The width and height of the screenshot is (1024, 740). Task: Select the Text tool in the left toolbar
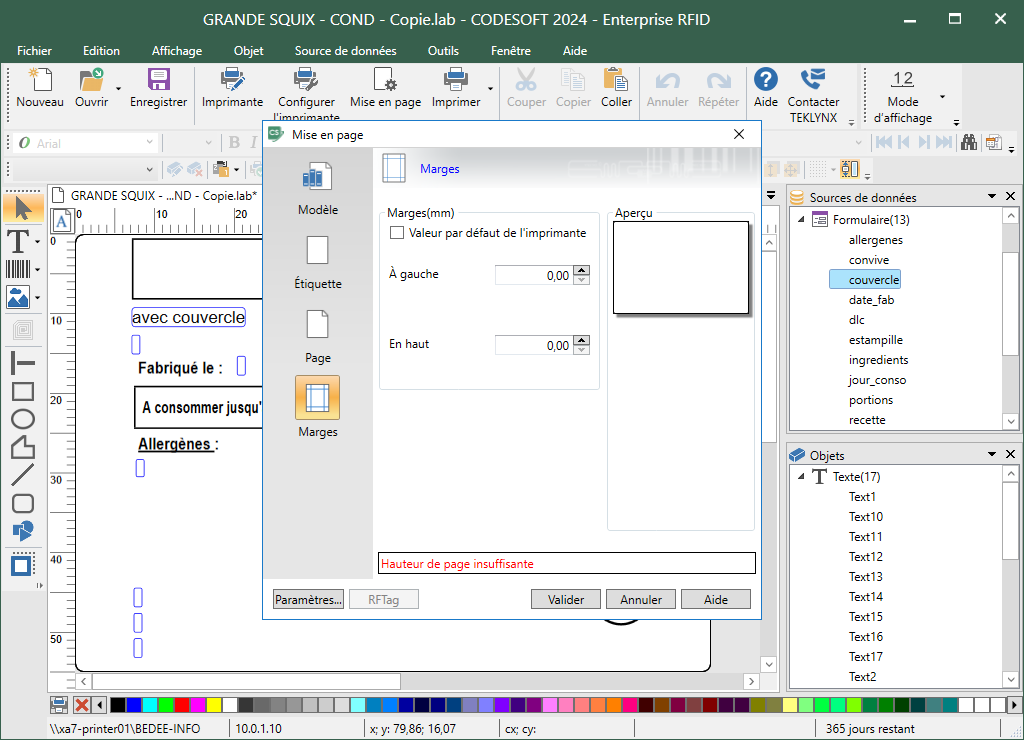tap(18, 240)
